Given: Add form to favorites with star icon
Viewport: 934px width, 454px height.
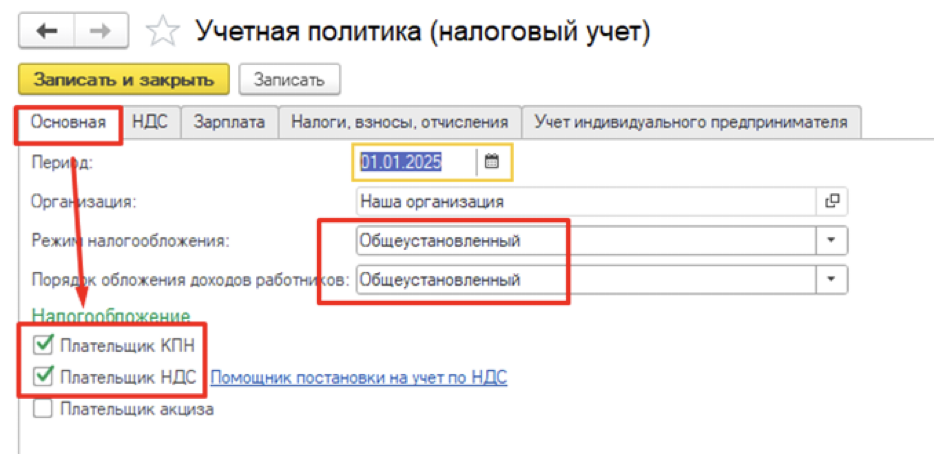Looking at the screenshot, I should coord(161,32).
